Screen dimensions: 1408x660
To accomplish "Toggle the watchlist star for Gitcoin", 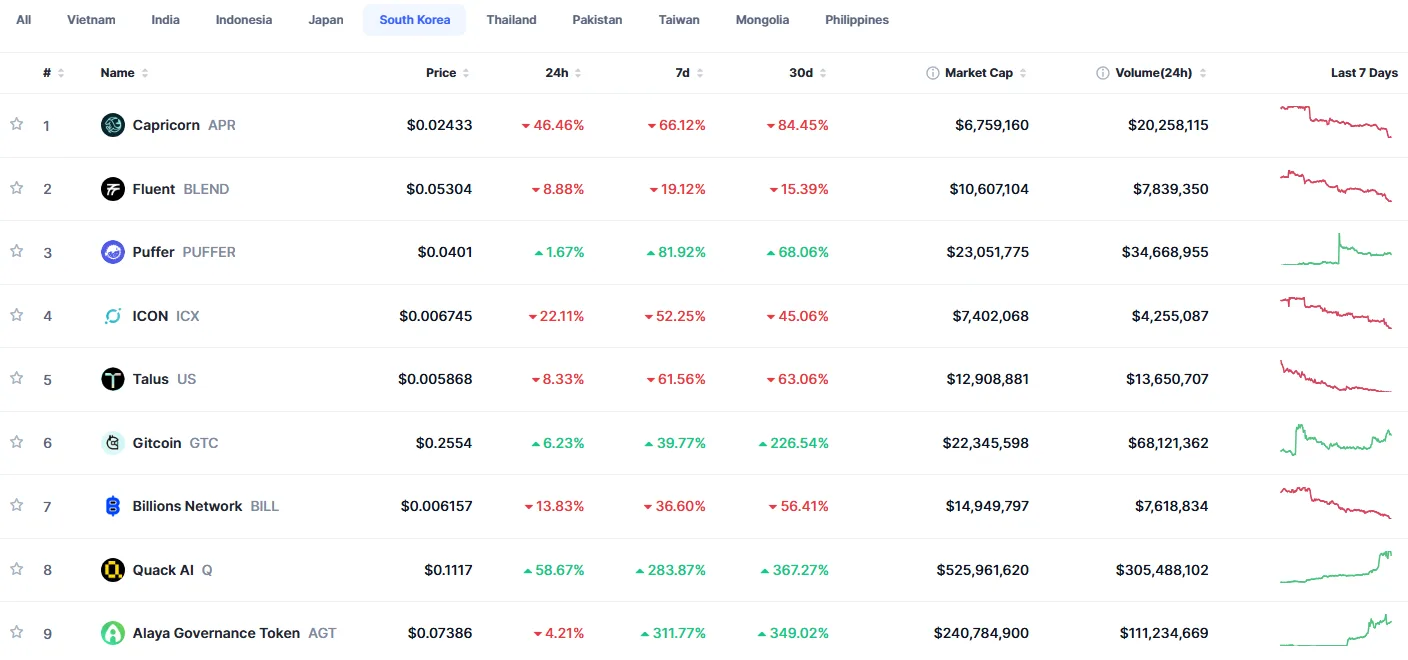I will pyautogui.click(x=16, y=442).
